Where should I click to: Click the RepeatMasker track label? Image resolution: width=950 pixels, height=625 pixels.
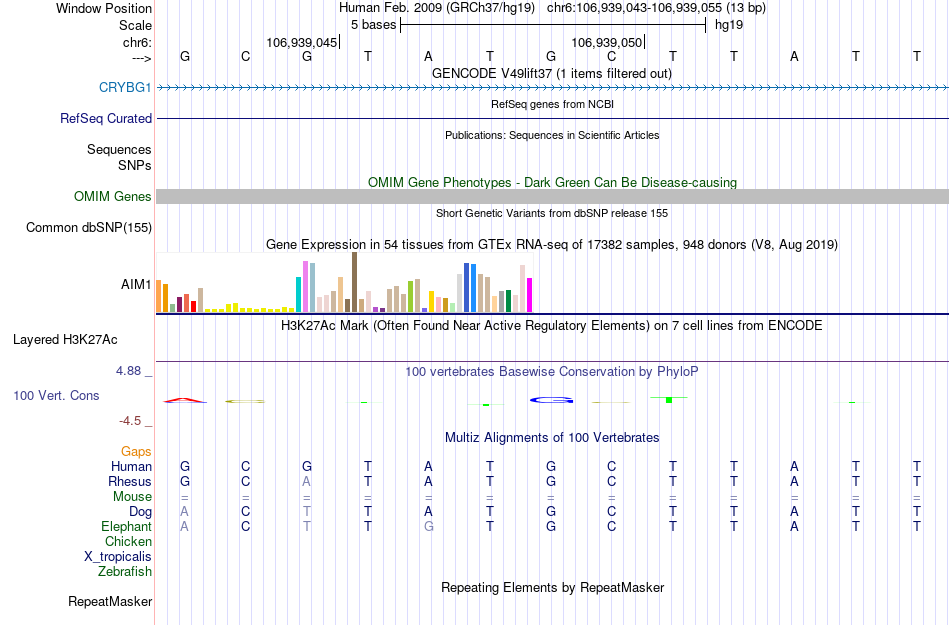pyautogui.click(x=110, y=601)
